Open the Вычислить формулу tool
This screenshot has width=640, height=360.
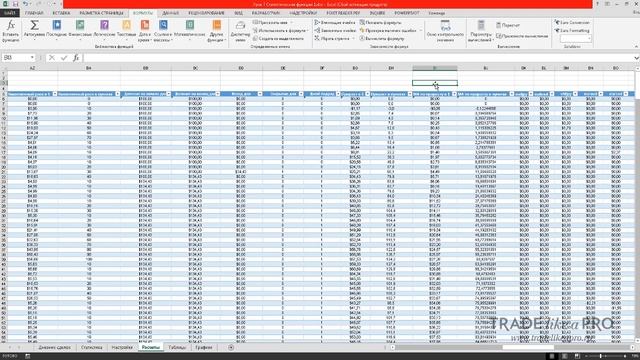[382, 38]
